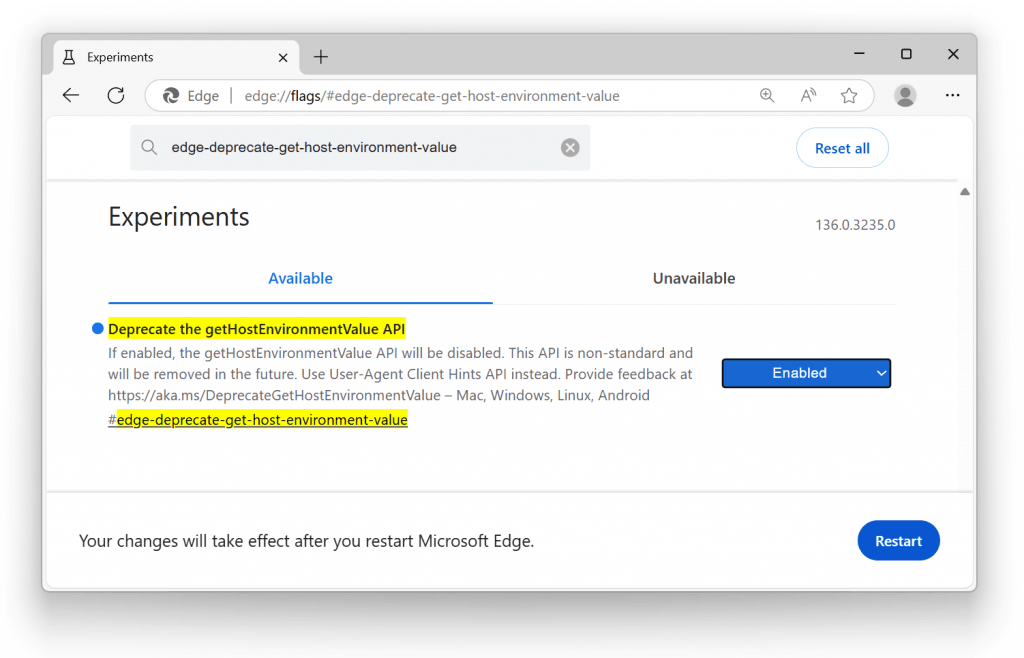Open a new browser tab

click(320, 57)
